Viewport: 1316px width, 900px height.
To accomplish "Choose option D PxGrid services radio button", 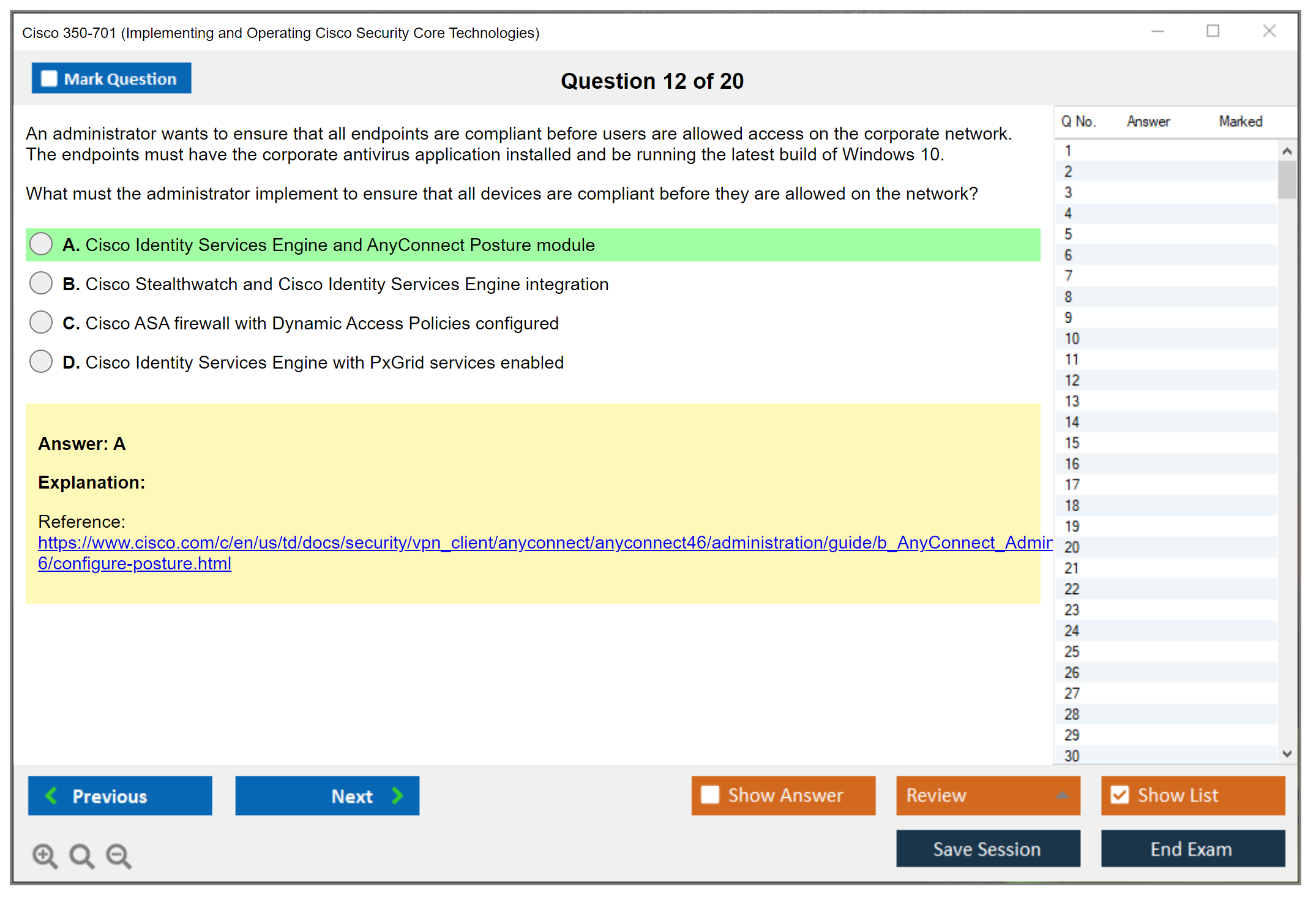I will (41, 362).
